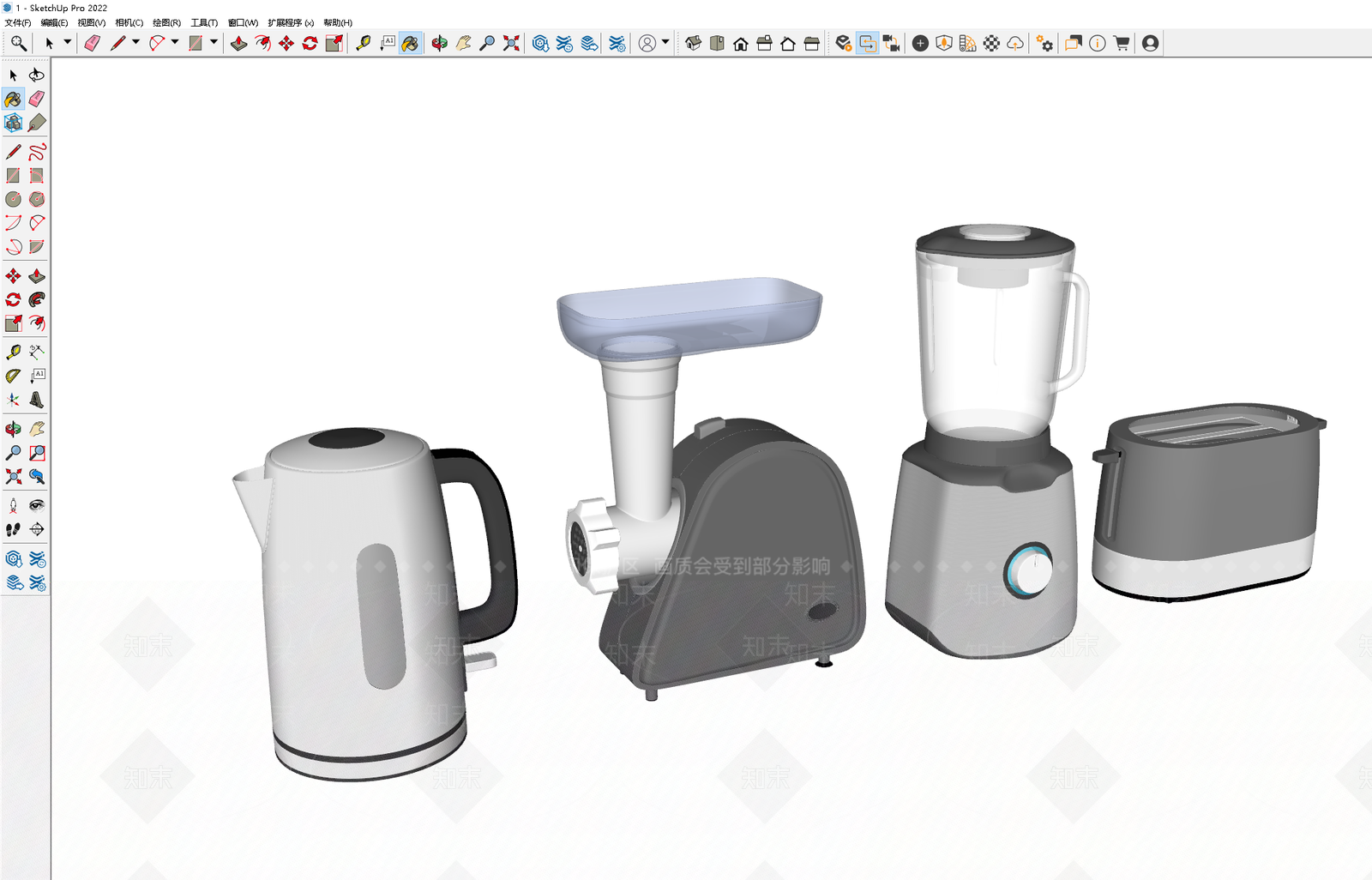Switch to Front view house icon
This screenshot has width=1372, height=880.
(x=741, y=43)
